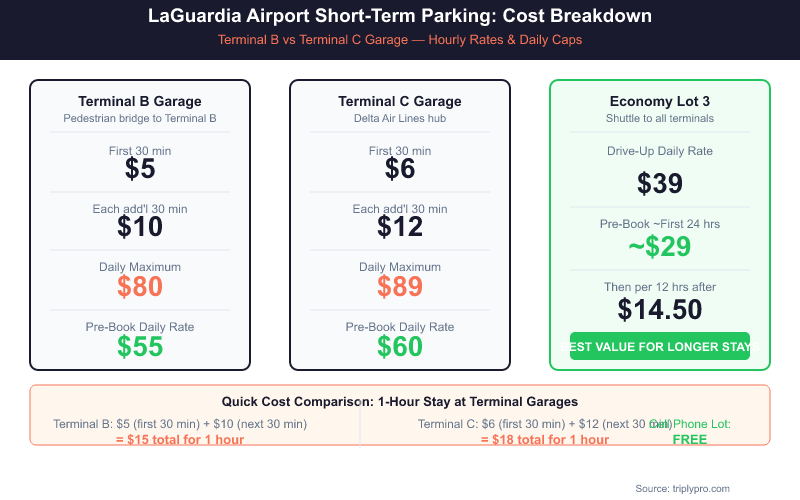Click the Cell Phone Lot FREE label
Image resolution: width=800 pixels, height=500 pixels.
click(690, 439)
